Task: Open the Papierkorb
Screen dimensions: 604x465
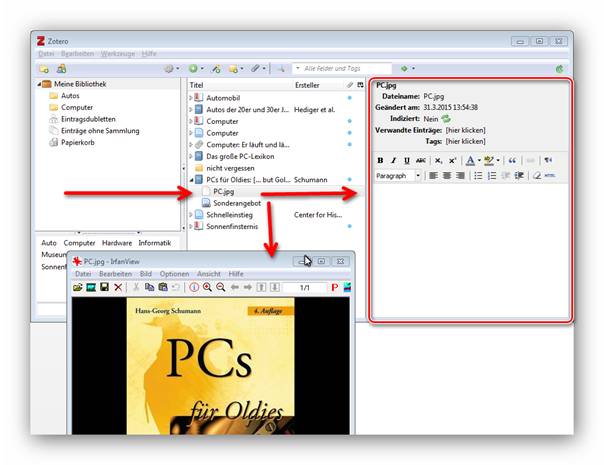Action: 77,143
